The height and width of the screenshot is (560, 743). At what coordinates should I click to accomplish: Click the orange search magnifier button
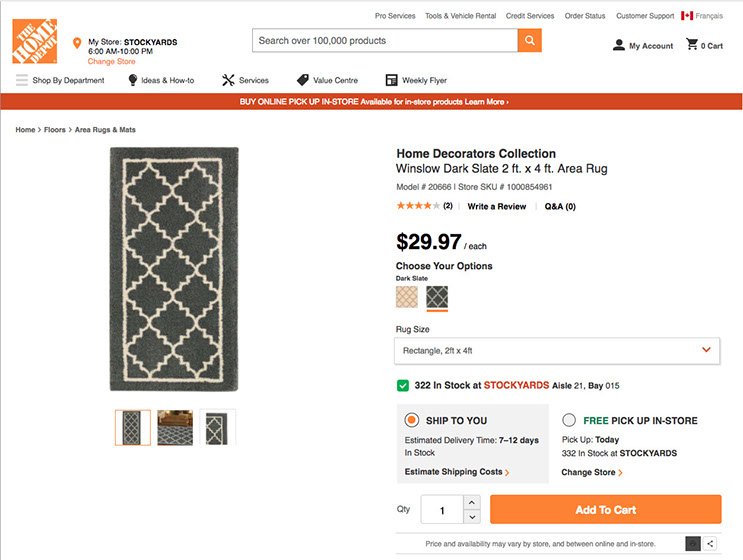click(530, 41)
